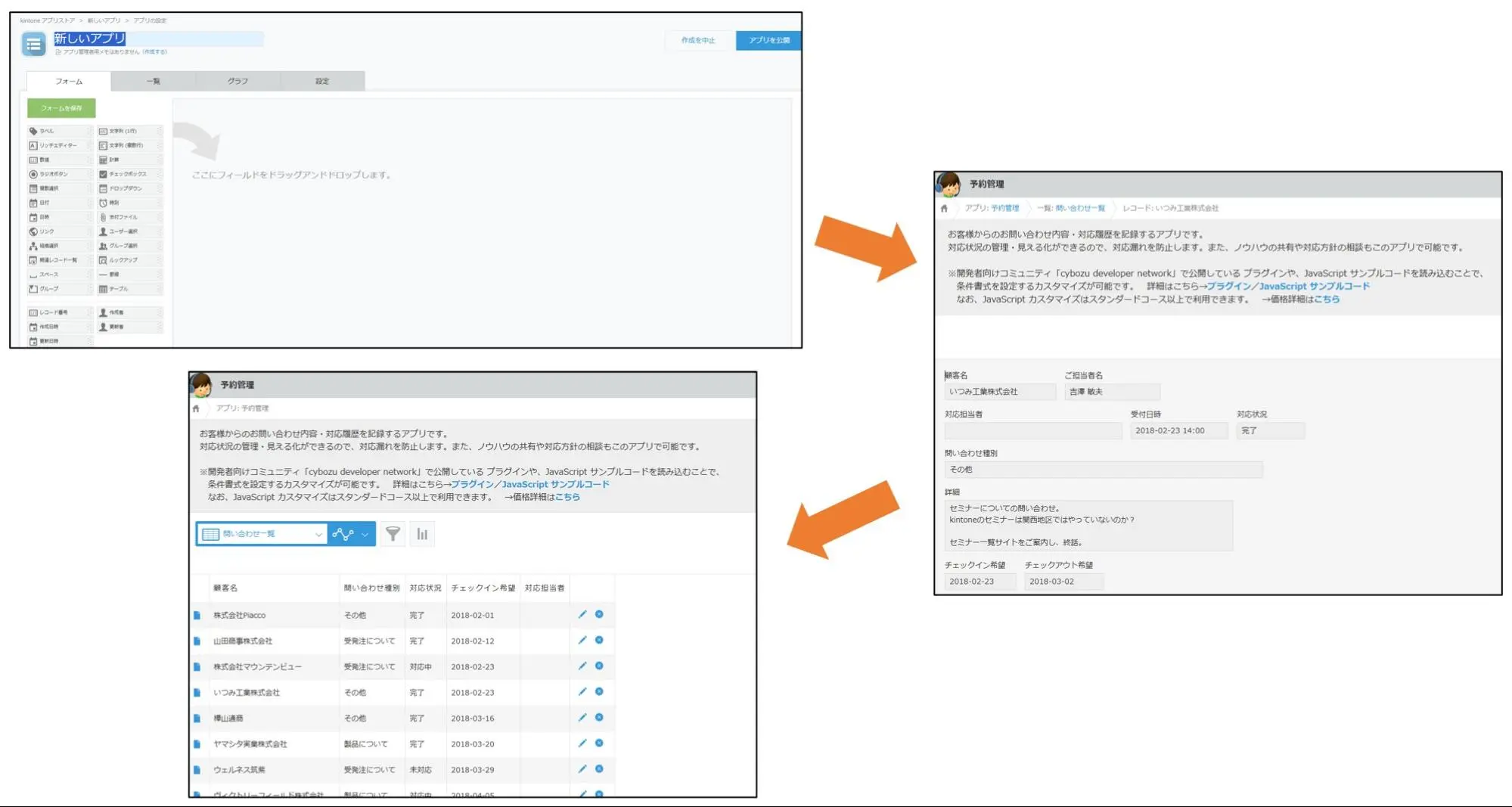This screenshot has height=807, width=1512.
Task: Open record details for ウェルネス筑紫 row
Action: pyautogui.click(x=197, y=770)
